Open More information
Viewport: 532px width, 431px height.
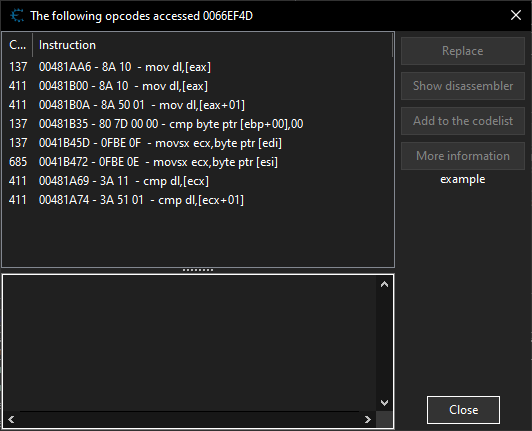tap(463, 156)
